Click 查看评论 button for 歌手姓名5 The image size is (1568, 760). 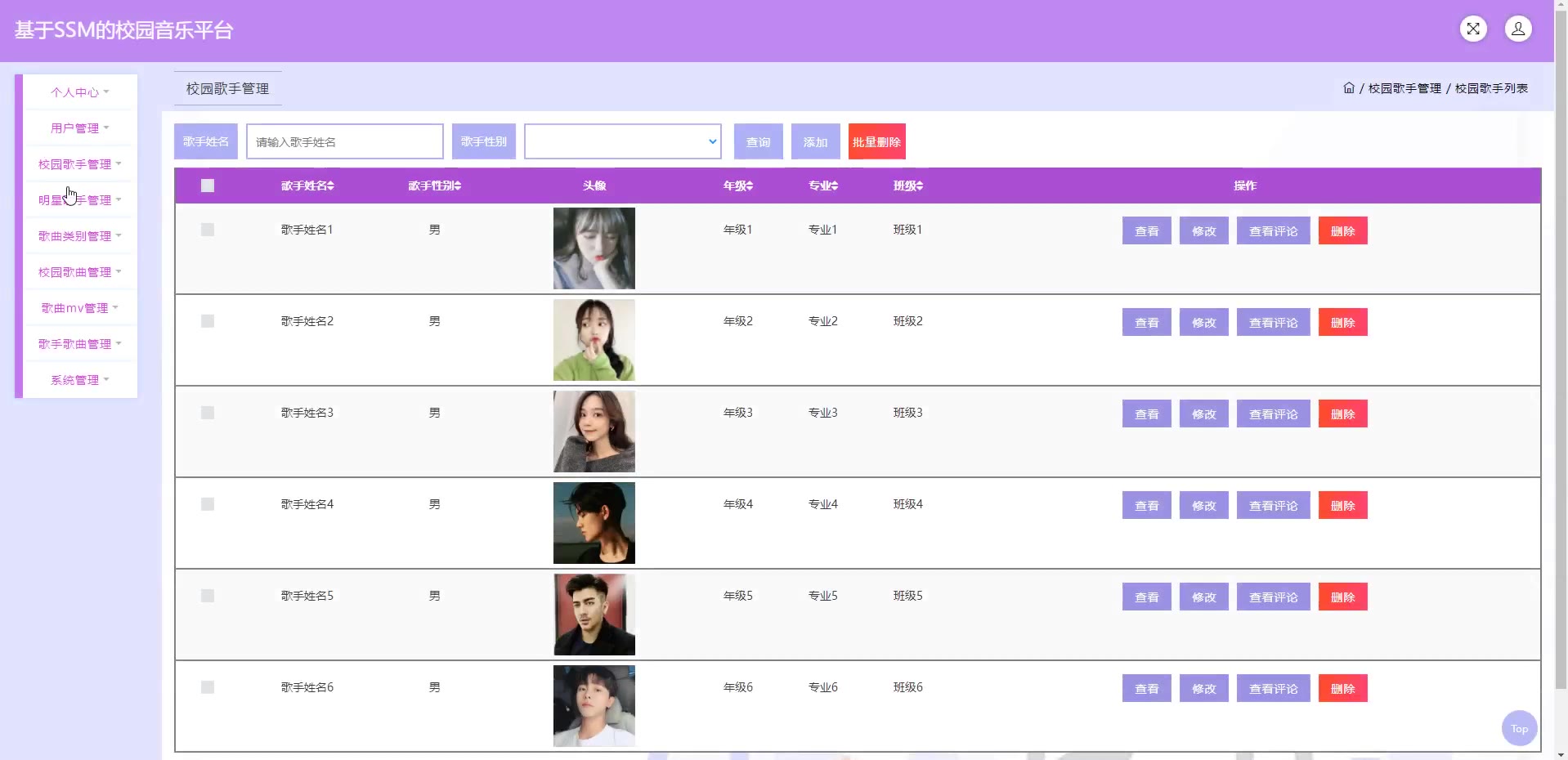(1274, 597)
